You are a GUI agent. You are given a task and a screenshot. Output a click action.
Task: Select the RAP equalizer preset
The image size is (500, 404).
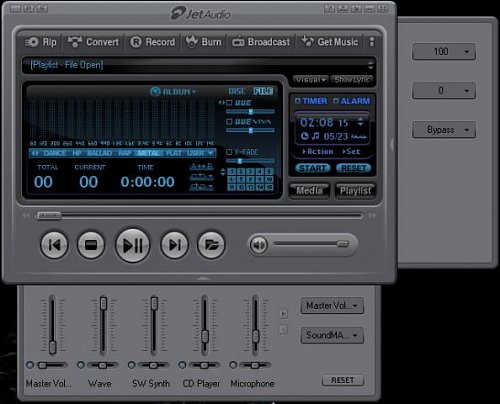[x=125, y=153]
